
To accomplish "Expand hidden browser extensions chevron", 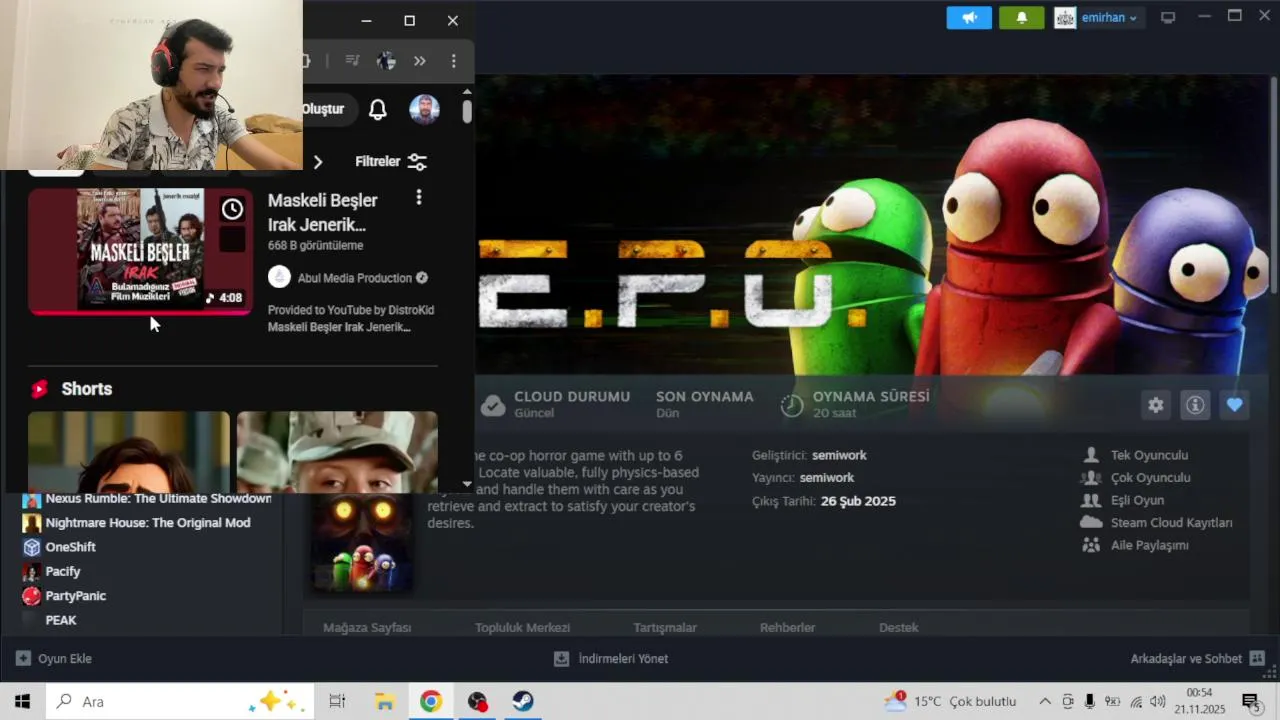I will (420, 61).
